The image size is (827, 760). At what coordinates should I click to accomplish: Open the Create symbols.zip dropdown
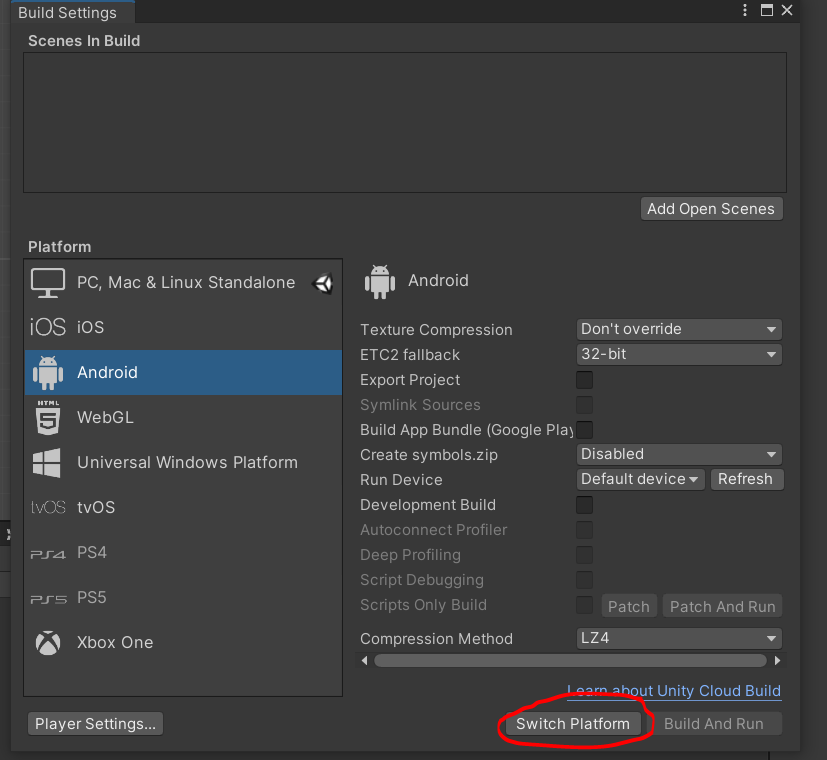coord(679,454)
